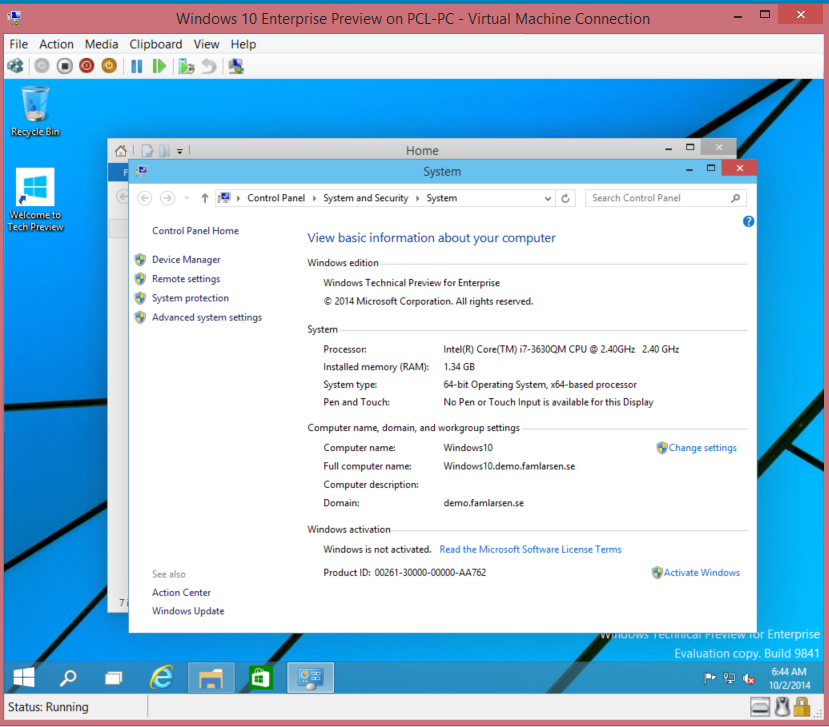The width and height of the screenshot is (829, 727).
Task: Turn off the VM with the stop icon
Action: pos(64,66)
